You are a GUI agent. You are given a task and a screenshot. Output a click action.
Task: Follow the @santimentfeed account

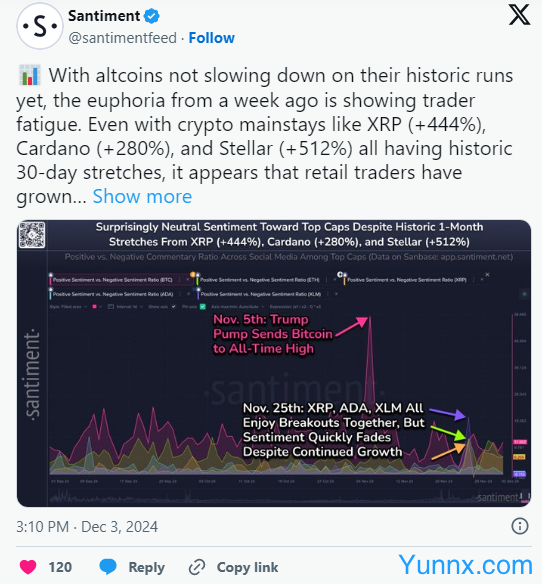pyautogui.click(x=212, y=38)
